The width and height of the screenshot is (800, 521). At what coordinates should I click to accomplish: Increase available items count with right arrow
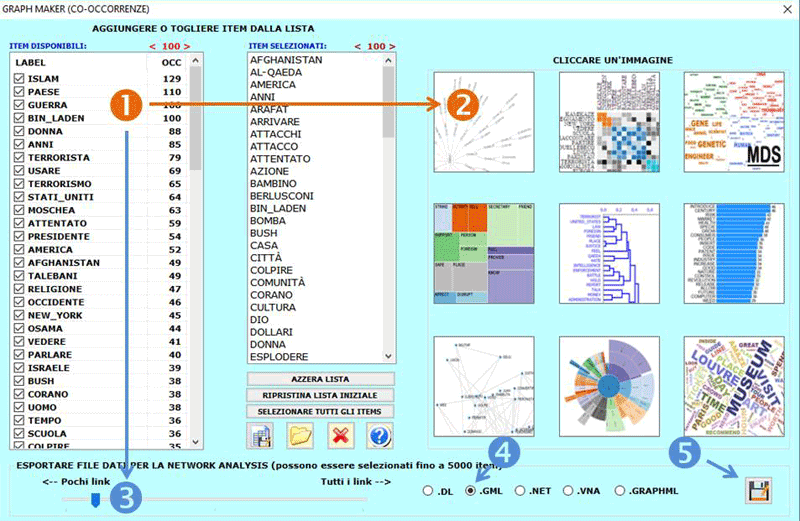coord(187,46)
